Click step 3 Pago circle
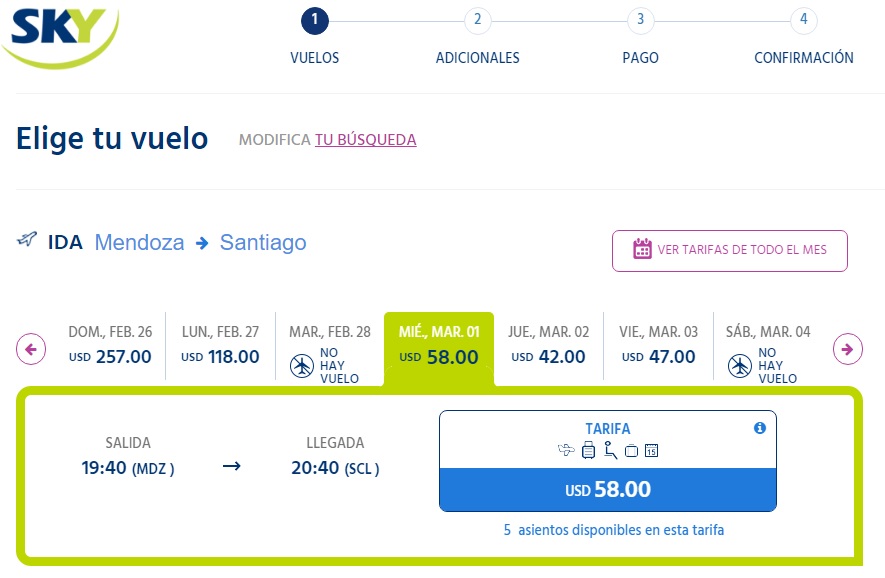This screenshot has width=885, height=578. (640, 20)
